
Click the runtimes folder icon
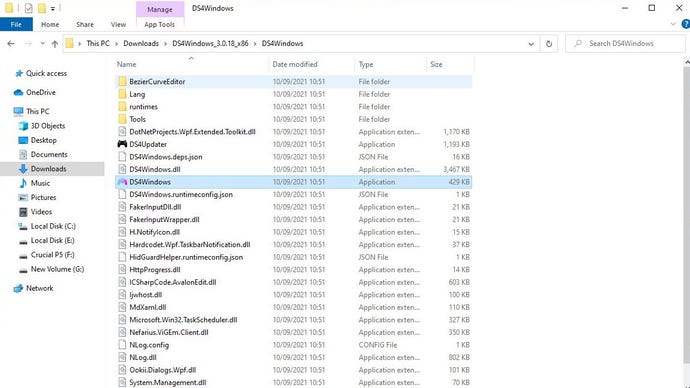pyautogui.click(x=122, y=106)
